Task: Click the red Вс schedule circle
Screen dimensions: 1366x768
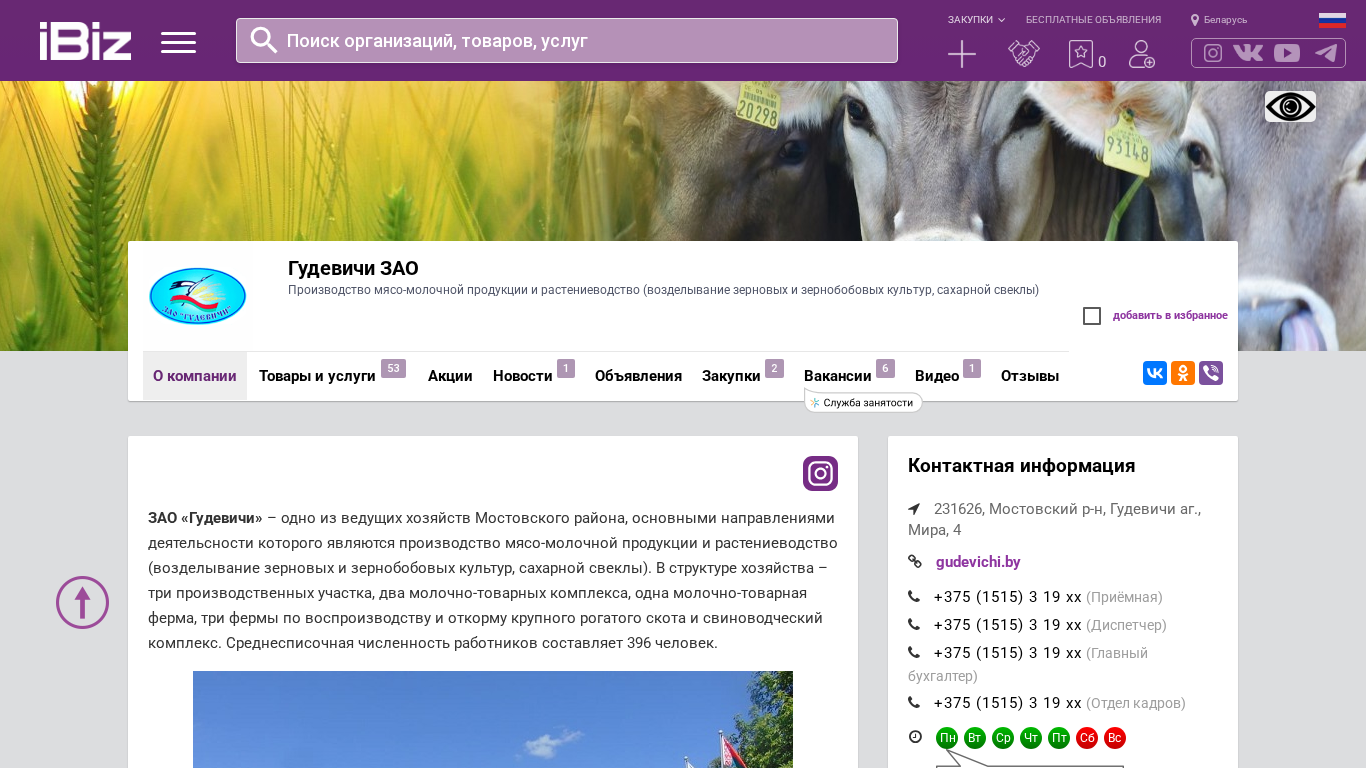Action: pyautogui.click(x=1115, y=738)
